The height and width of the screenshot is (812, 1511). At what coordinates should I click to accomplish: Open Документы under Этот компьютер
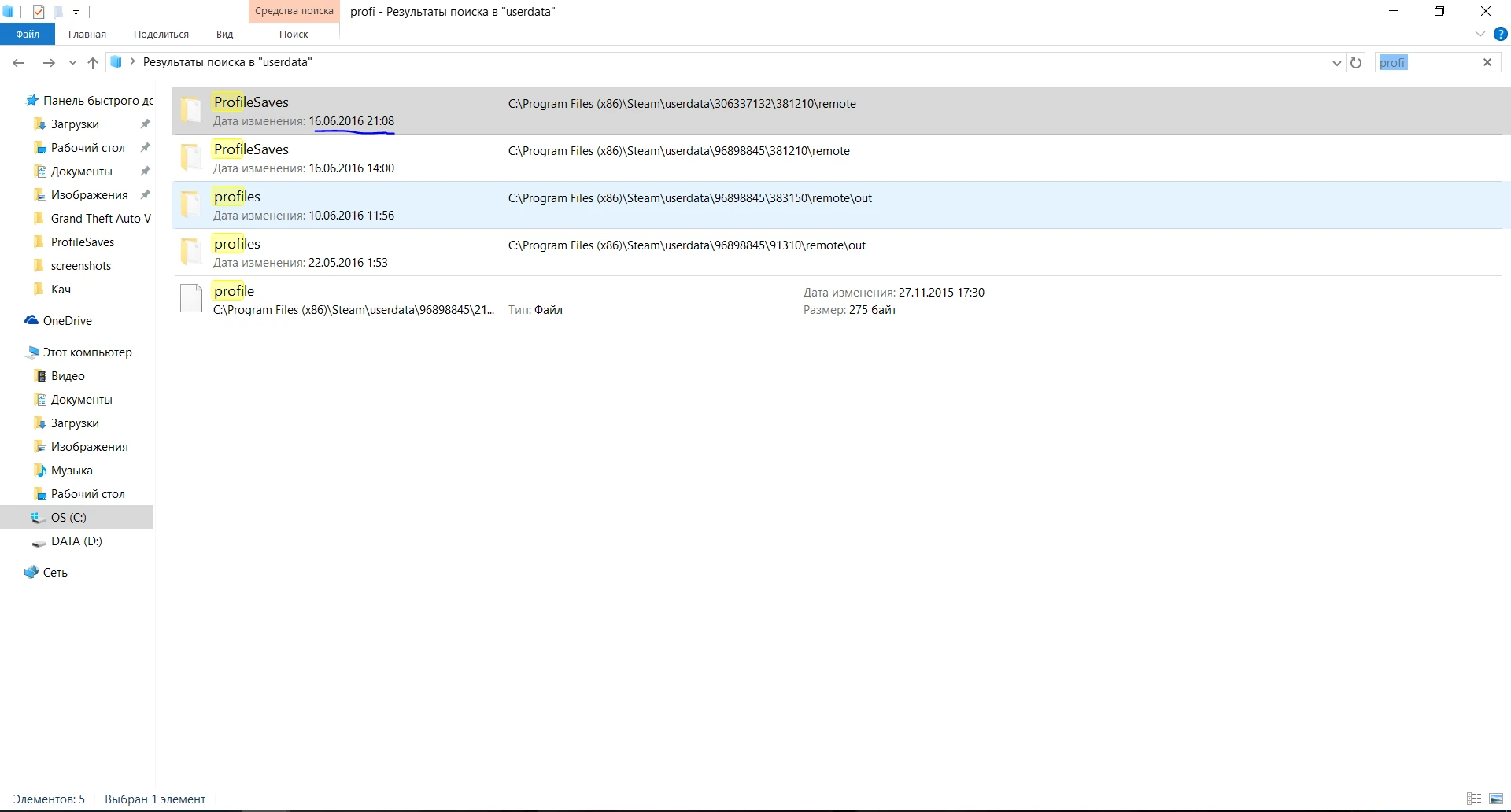pyautogui.click(x=81, y=400)
